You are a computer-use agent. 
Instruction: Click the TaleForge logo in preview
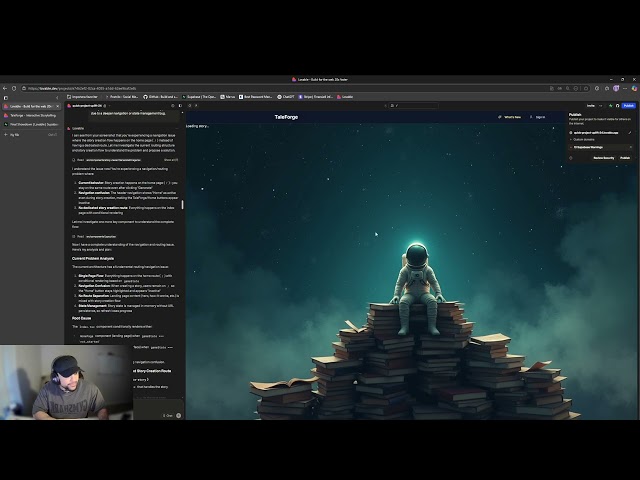pos(286,117)
